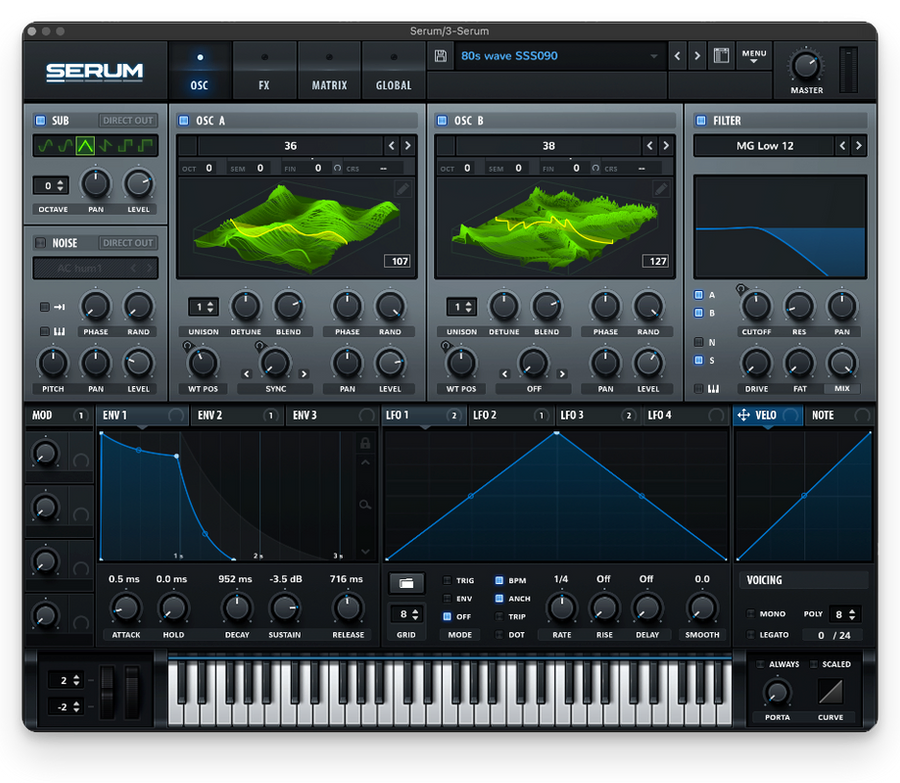
Task: Click the envelope zoom magnifier icon
Action: [x=365, y=505]
